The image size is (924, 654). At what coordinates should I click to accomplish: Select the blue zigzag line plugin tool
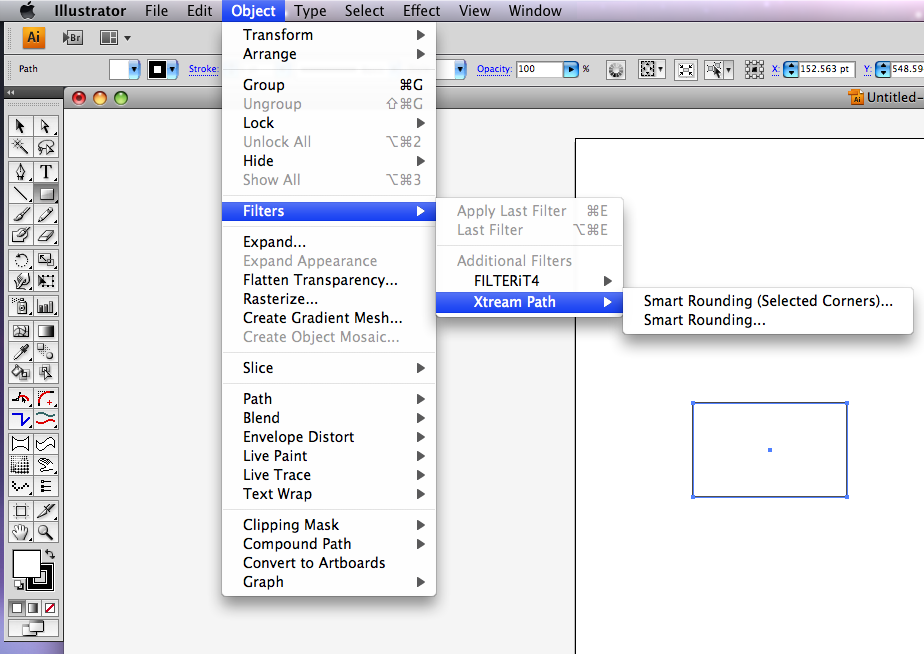click(x=21, y=420)
